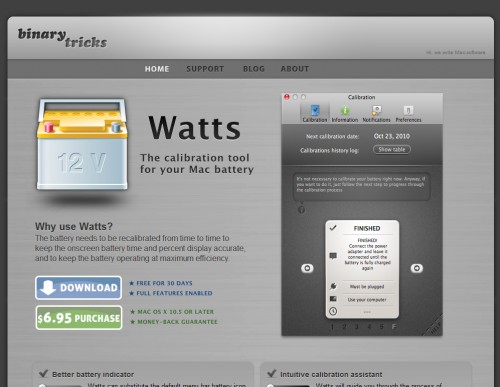The image size is (500, 387).
Task: Select the Notifications toolbar icon
Action: (376, 113)
